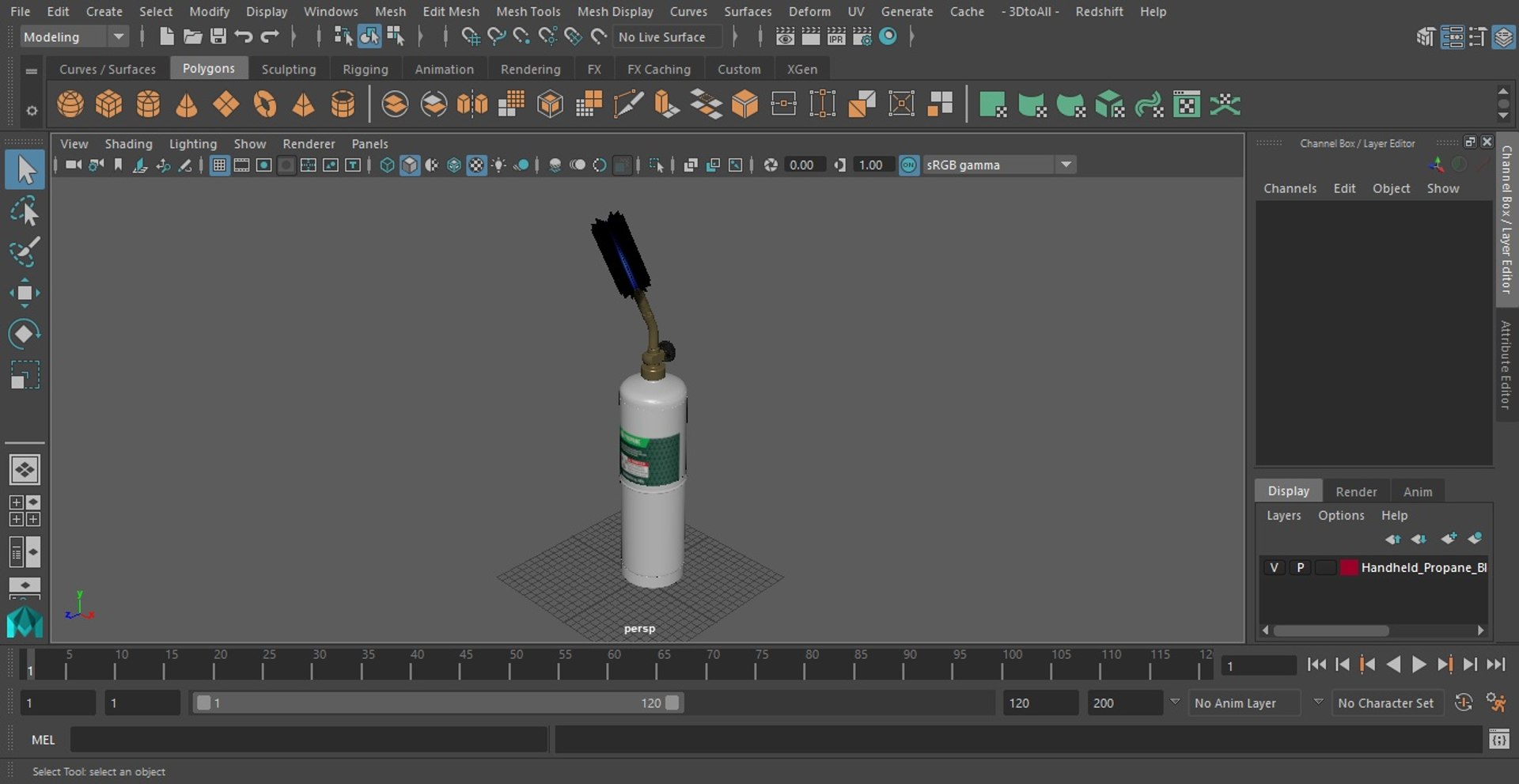
Task: Click the MEL command line input
Action: (309, 740)
